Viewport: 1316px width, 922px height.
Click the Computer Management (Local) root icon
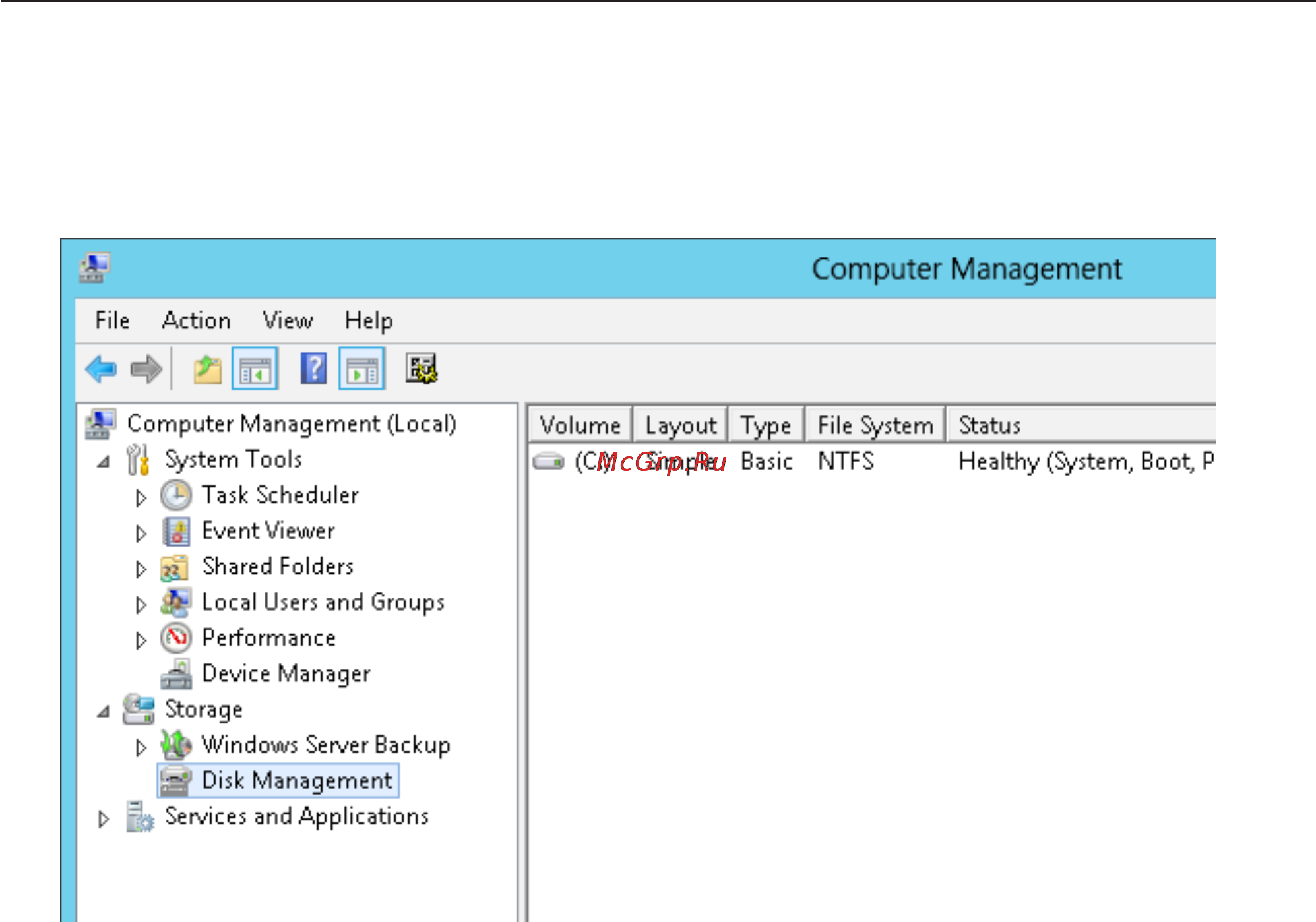pos(101,423)
